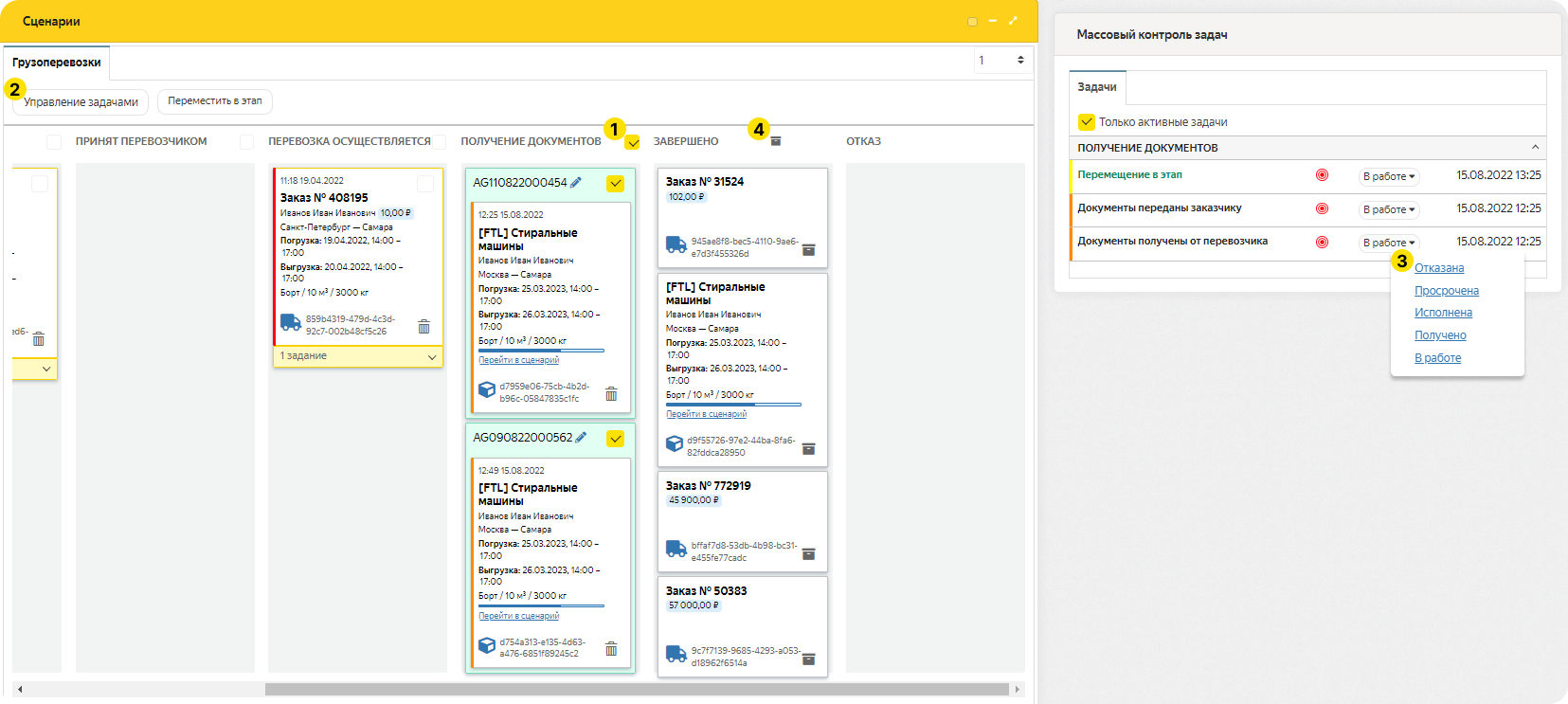The height and width of the screenshot is (704, 1568).
Task: Click the Переместить в этап button
Action: pos(215,101)
